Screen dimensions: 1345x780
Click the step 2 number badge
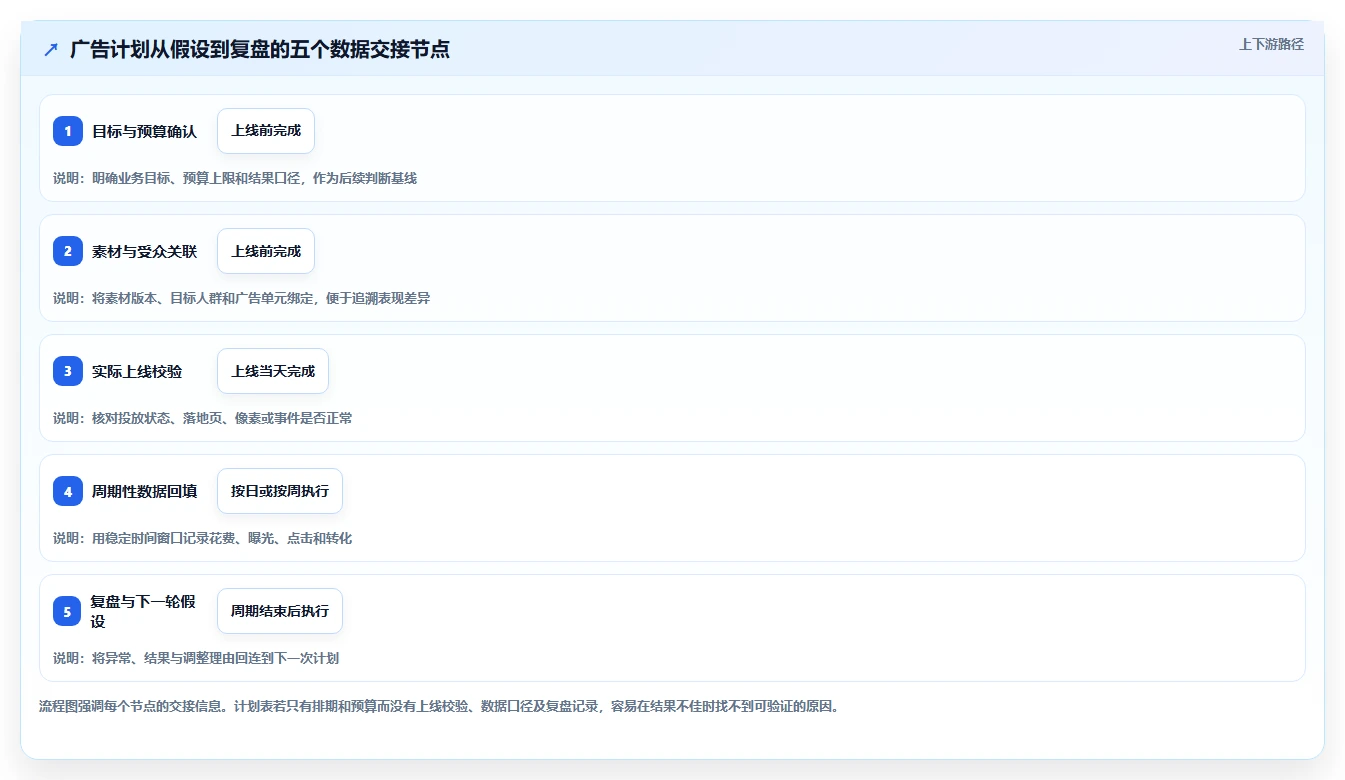68,251
